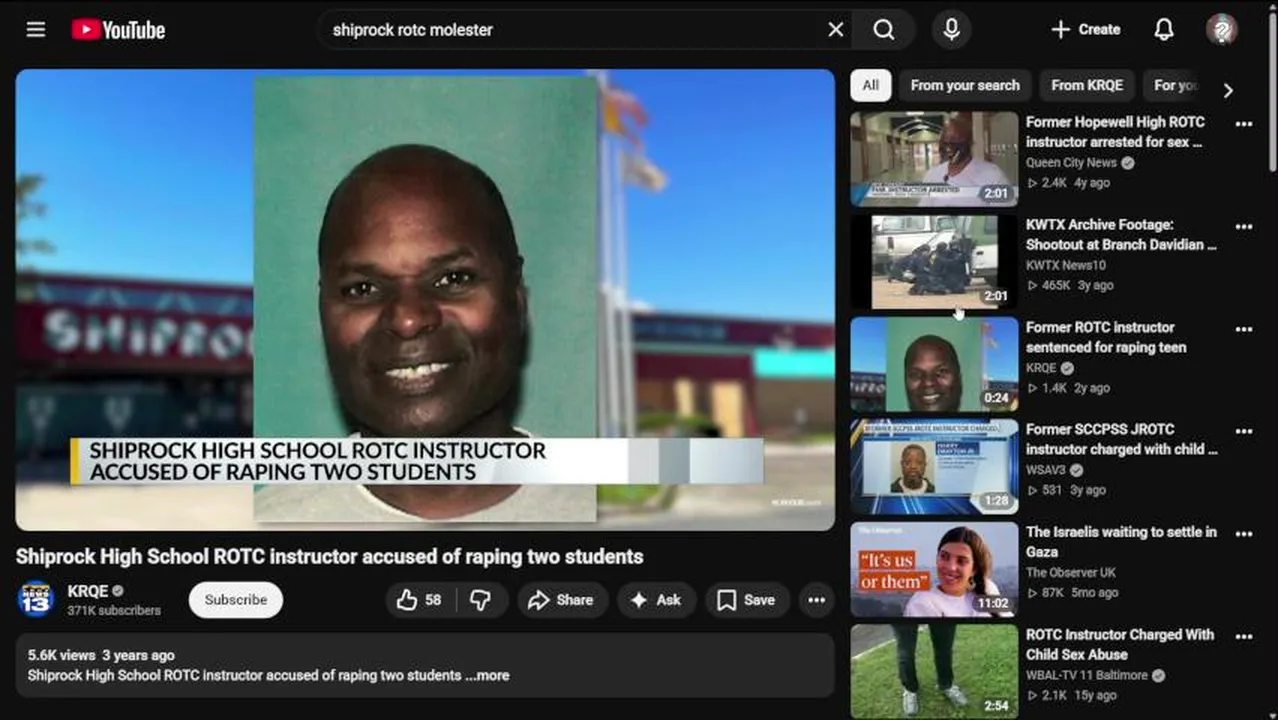Image resolution: width=1278 pixels, height=720 pixels.
Task: Clear the search query with X
Action: pos(836,30)
